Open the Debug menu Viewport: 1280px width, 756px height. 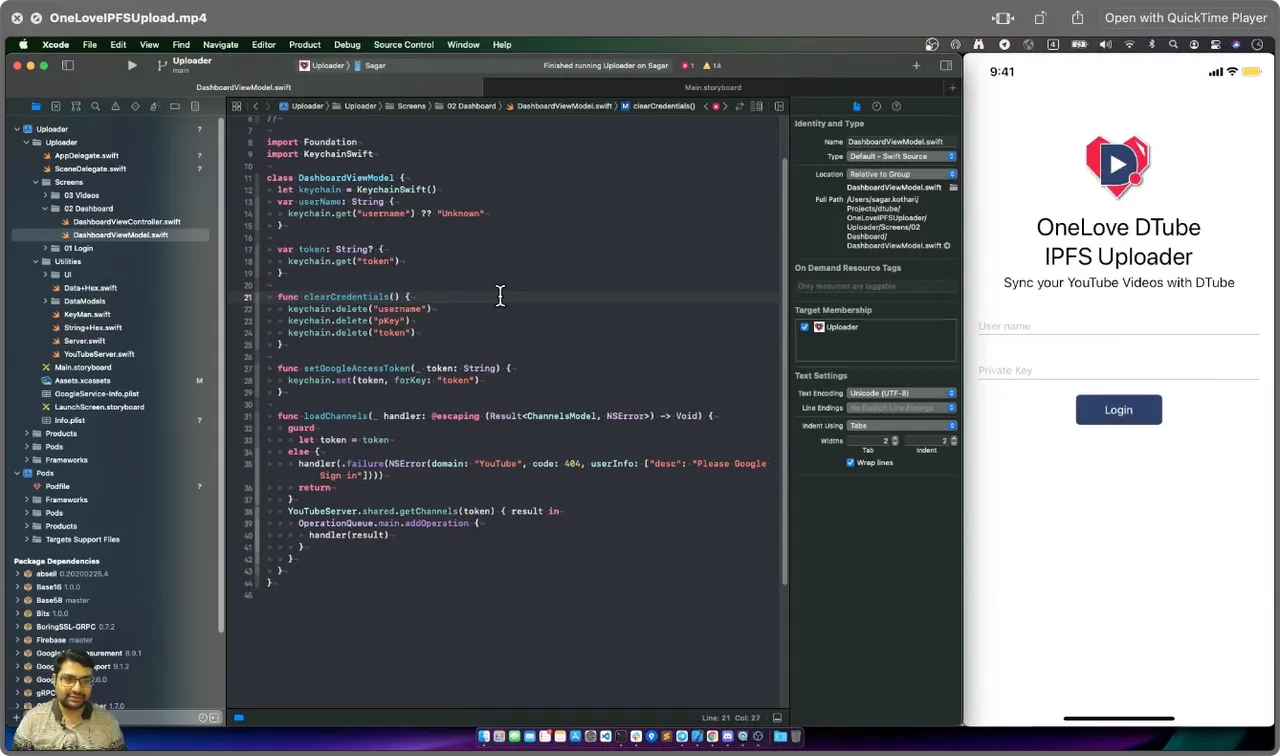tap(347, 45)
